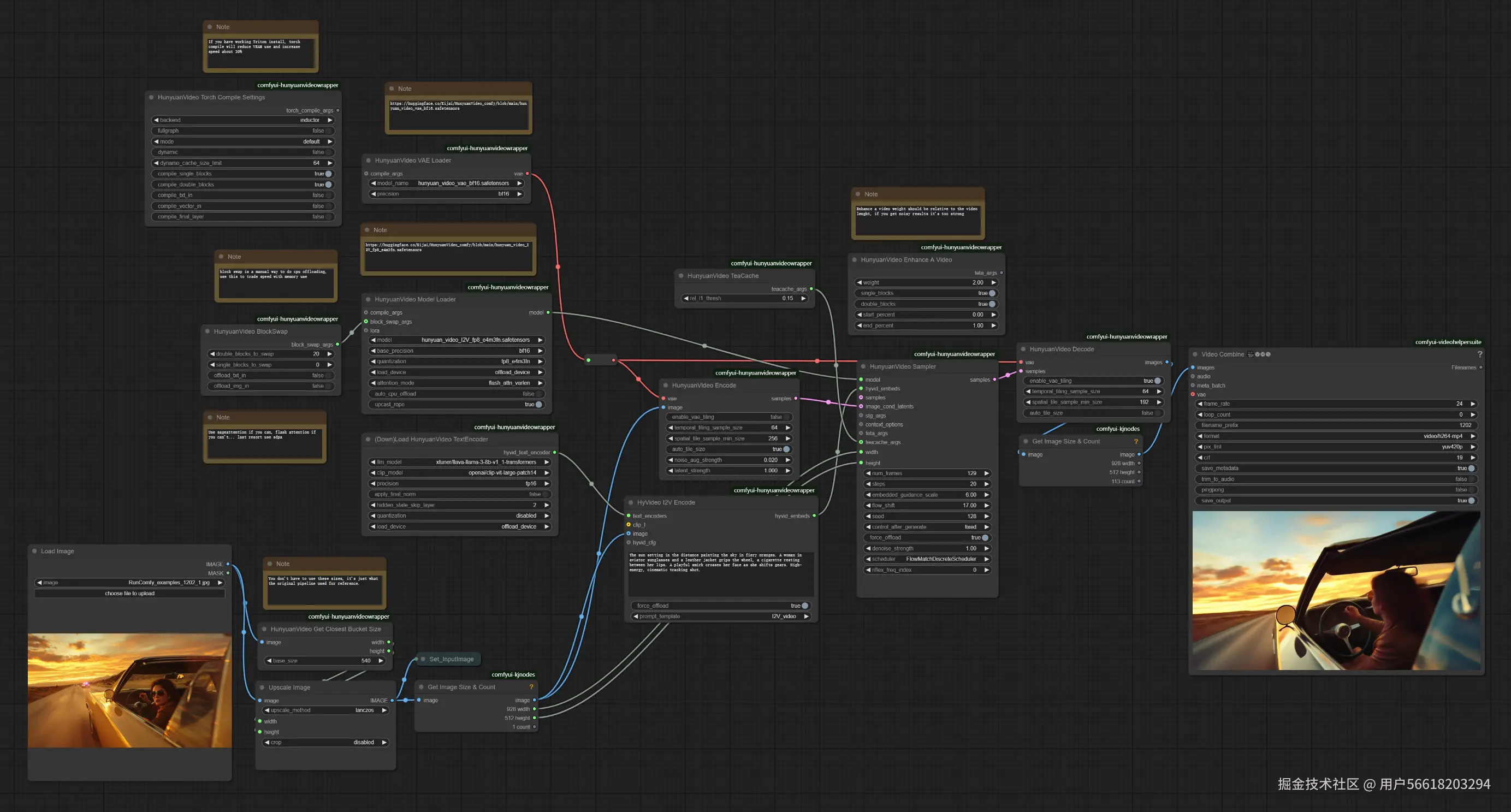The width and height of the screenshot is (1511, 812).
Task: Increase rel_l1_thresh with TeaCache right arrow
Action: pos(803,299)
